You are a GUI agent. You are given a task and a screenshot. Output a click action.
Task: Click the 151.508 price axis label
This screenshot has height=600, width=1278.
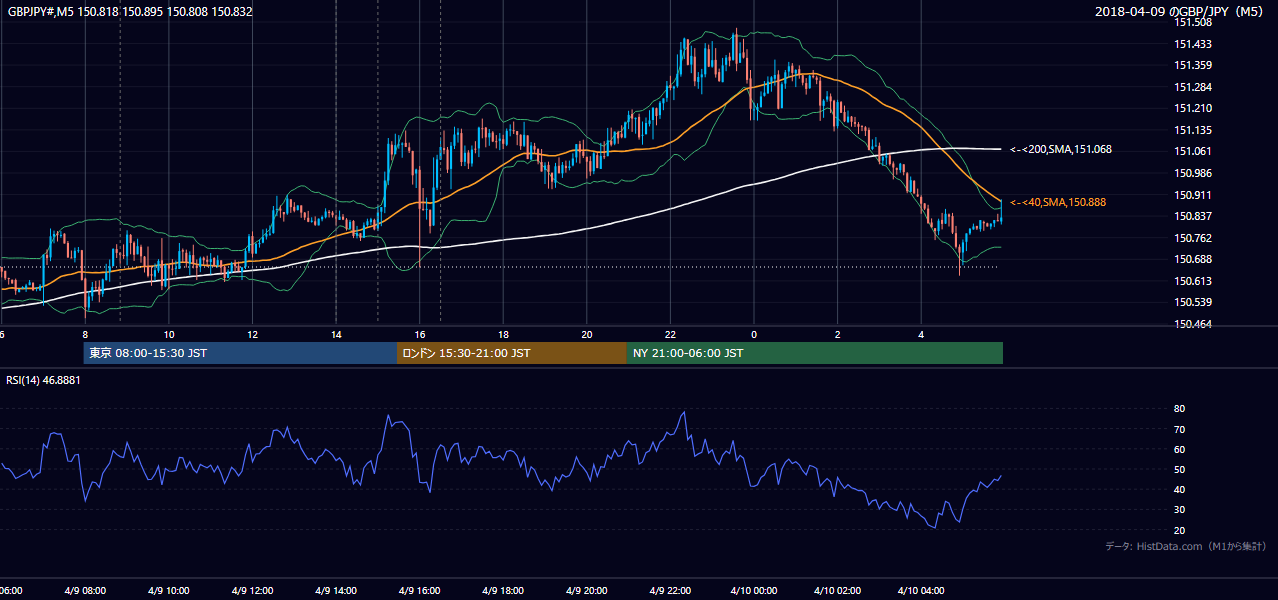coord(1192,22)
